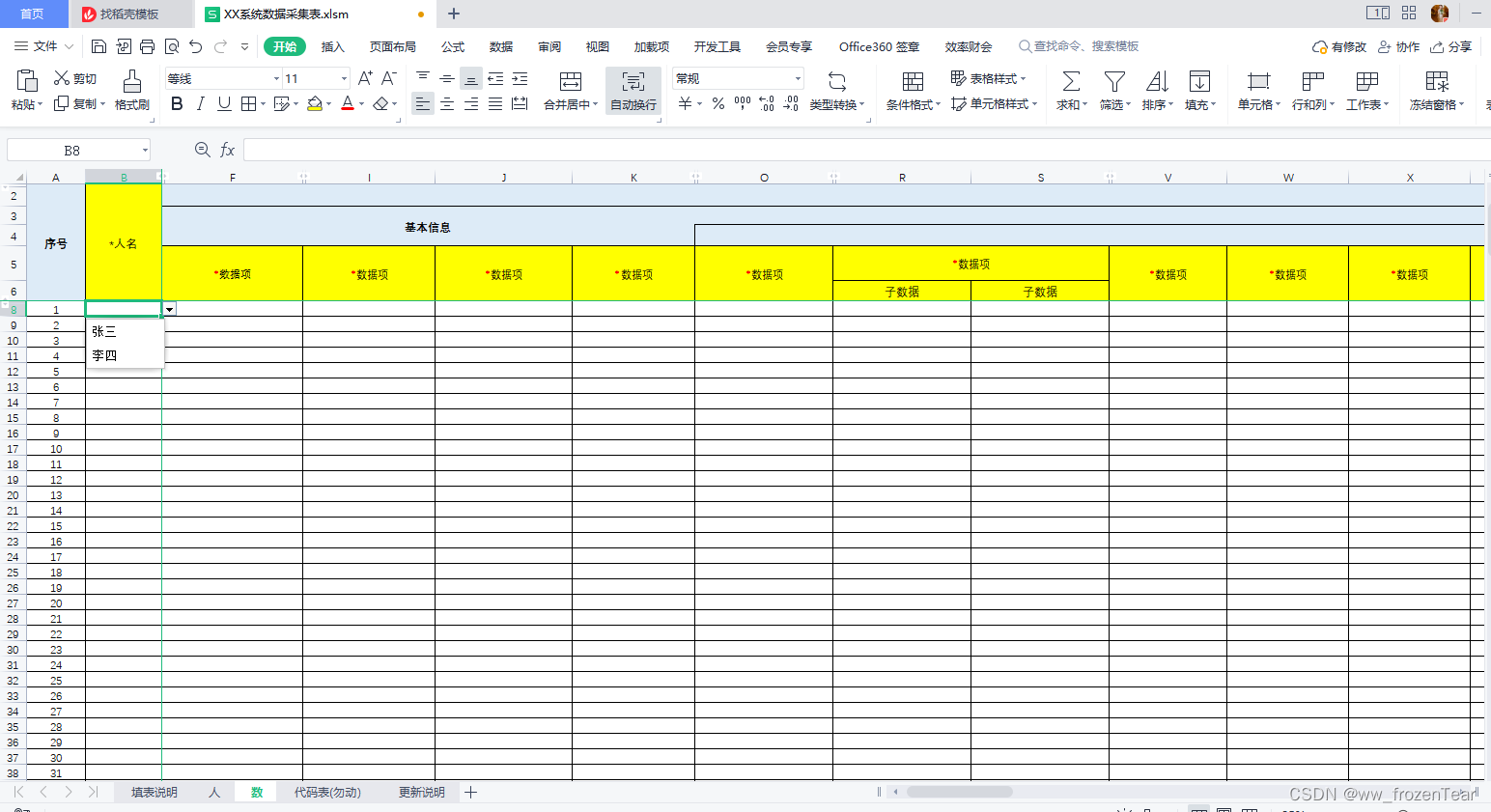Image resolution: width=1491 pixels, height=812 pixels.
Task: Click the 分享 share button
Action: coord(1451,46)
